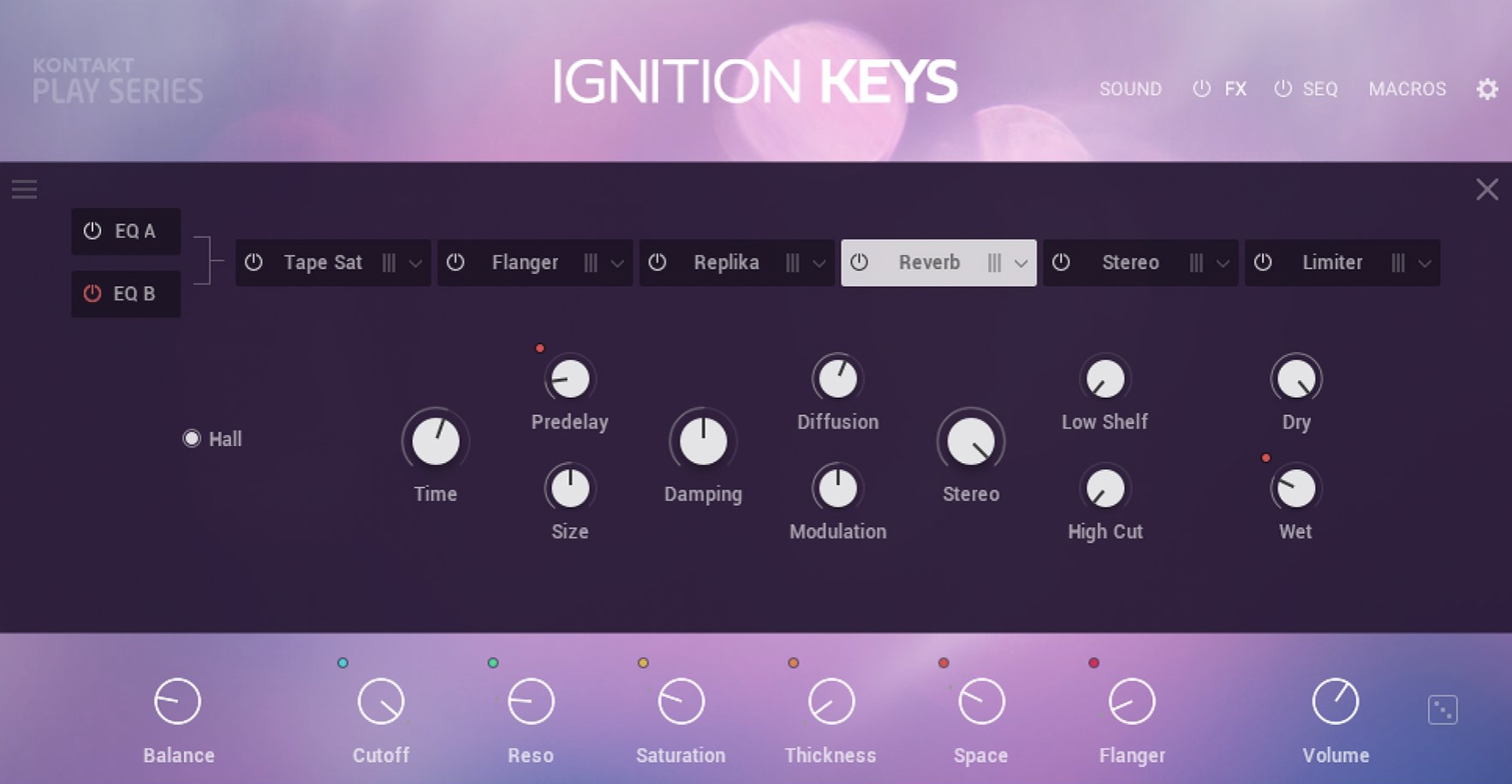The image size is (1512, 784).
Task: Close the FX panel with X
Action: (x=1487, y=189)
